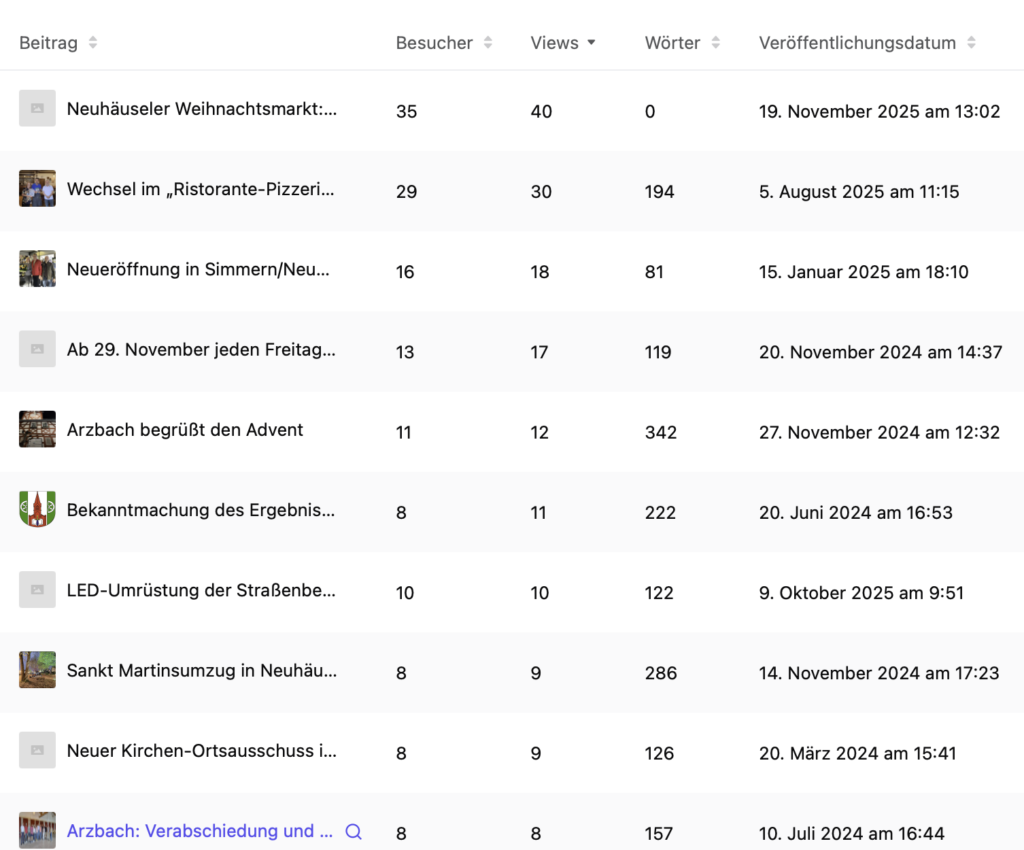Click the Arzbach begrüßt den Advent thumbnail
The height and width of the screenshot is (850, 1024).
click(37, 429)
